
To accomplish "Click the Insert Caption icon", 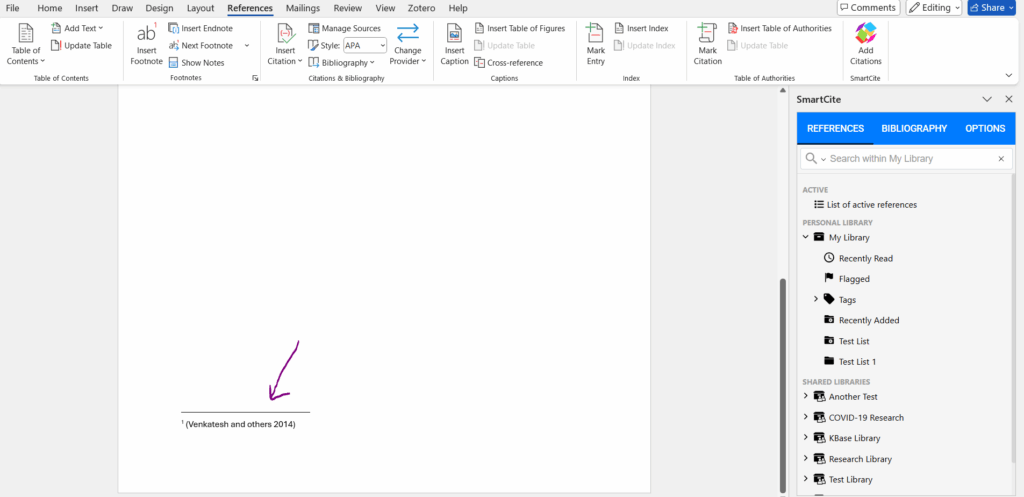I will (454, 34).
